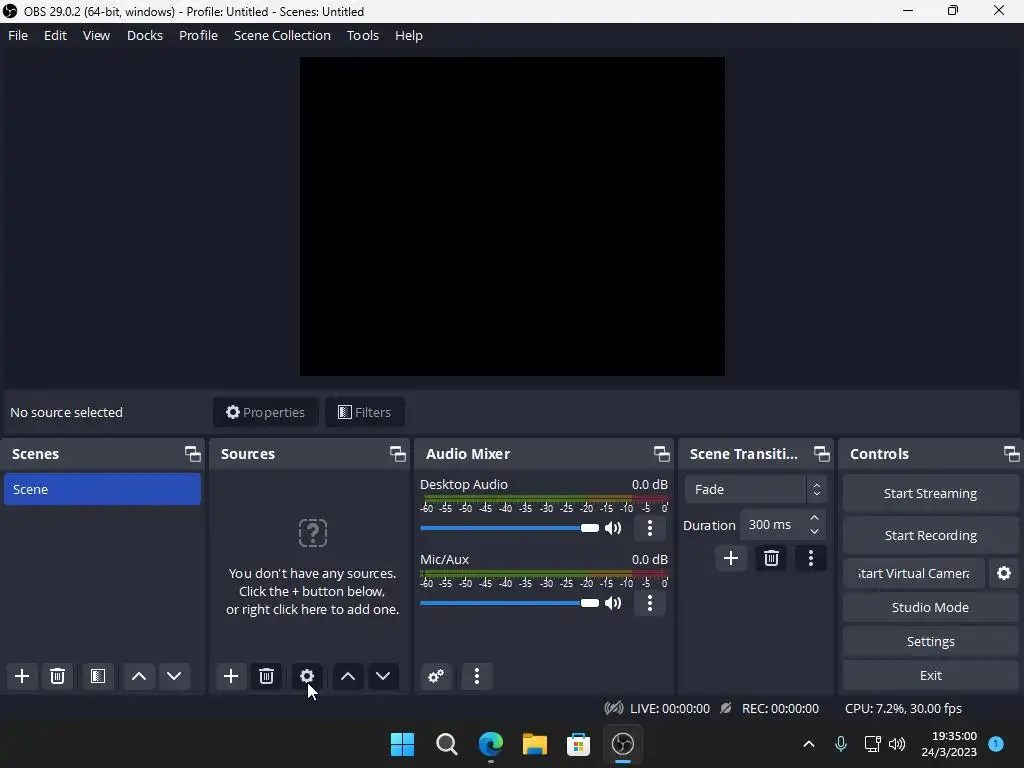
Task: Open the Profile menu
Action: (x=199, y=35)
